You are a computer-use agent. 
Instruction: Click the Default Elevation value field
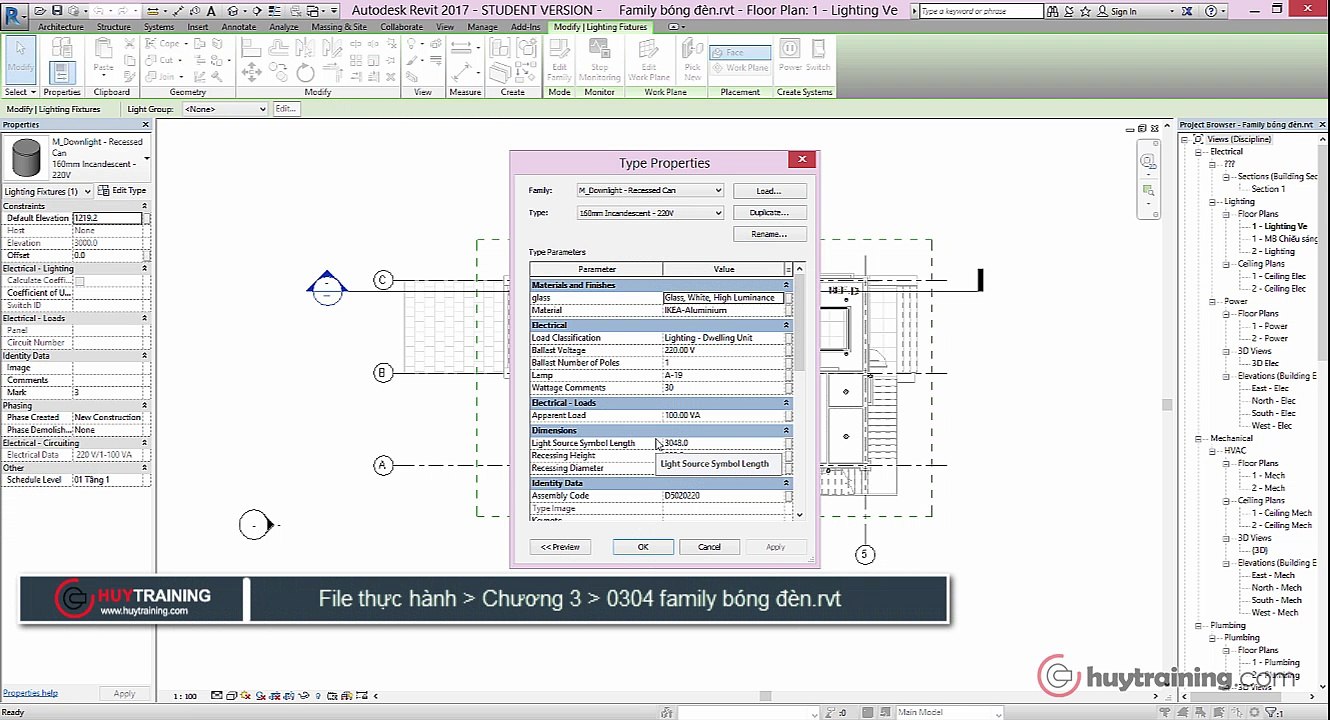pos(107,218)
